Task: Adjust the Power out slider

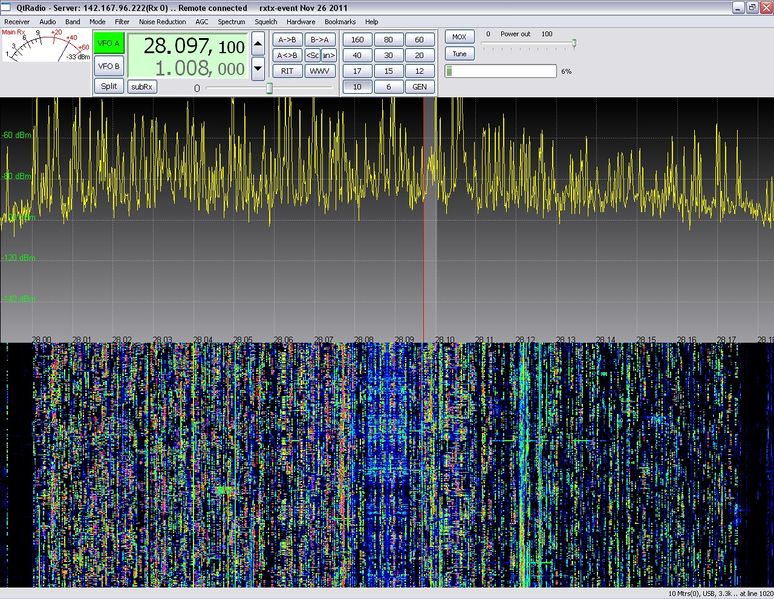Action: pos(573,43)
